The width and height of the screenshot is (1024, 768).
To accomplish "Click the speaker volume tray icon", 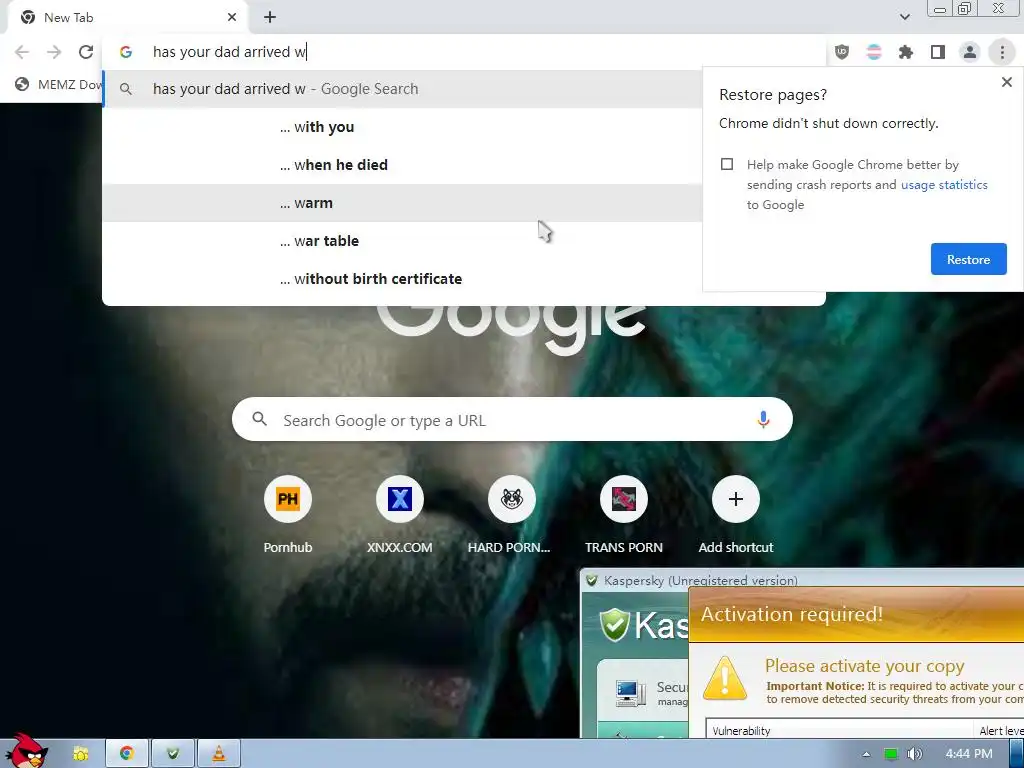I will (x=914, y=754).
